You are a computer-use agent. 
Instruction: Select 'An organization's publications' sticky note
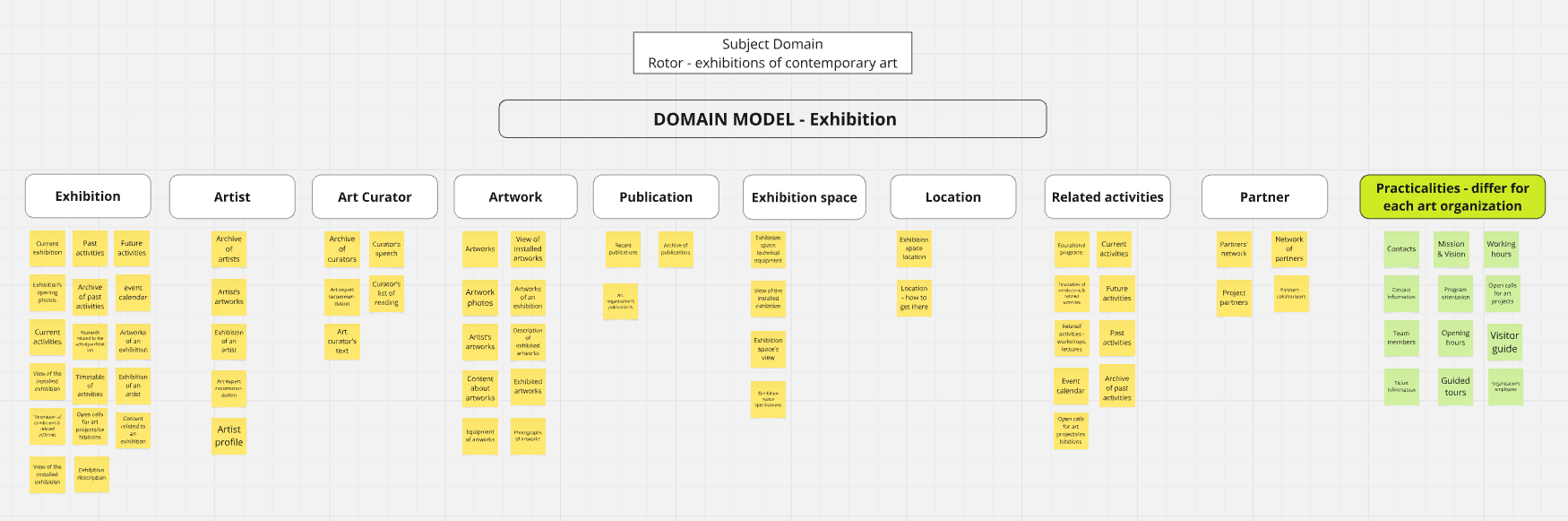[x=620, y=301]
